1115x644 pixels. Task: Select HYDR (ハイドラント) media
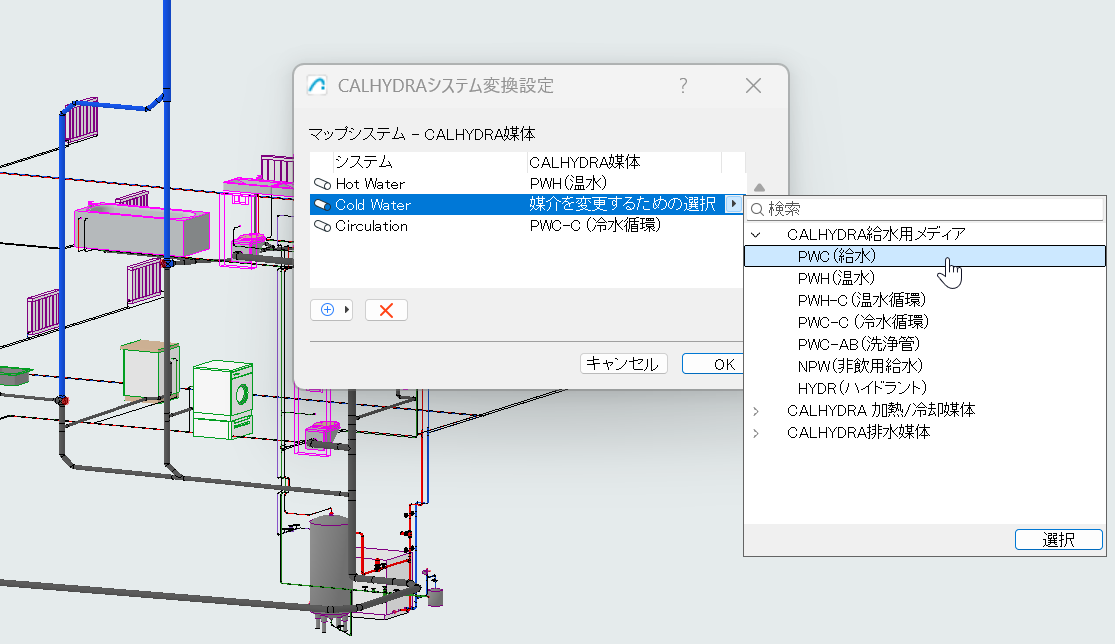coord(925,388)
